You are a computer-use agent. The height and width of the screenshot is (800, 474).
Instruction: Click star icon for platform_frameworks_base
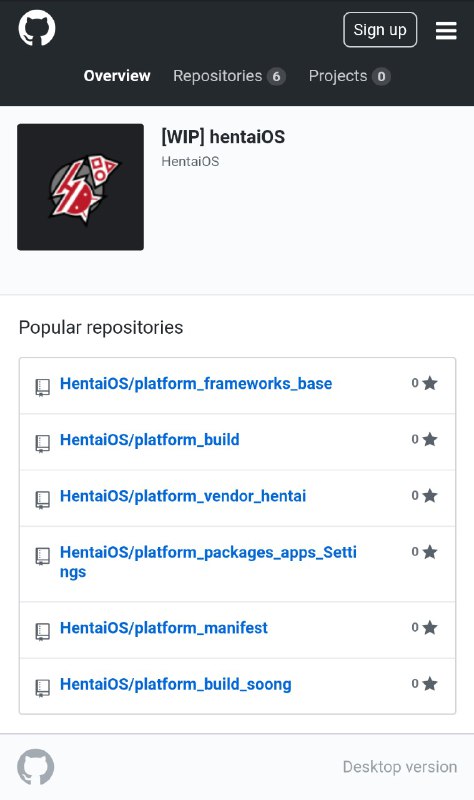430,383
